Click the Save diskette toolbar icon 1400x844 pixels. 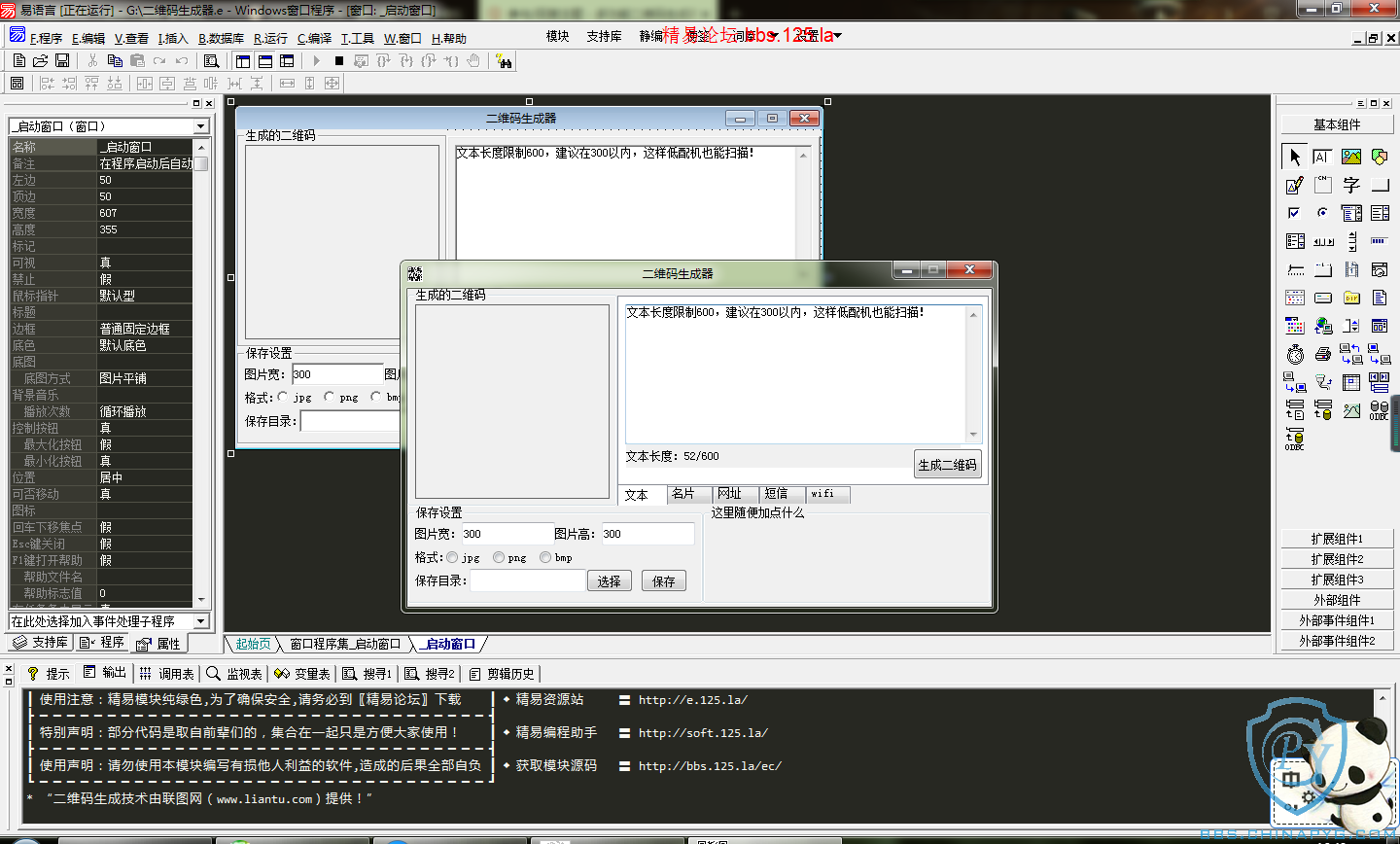(x=62, y=60)
